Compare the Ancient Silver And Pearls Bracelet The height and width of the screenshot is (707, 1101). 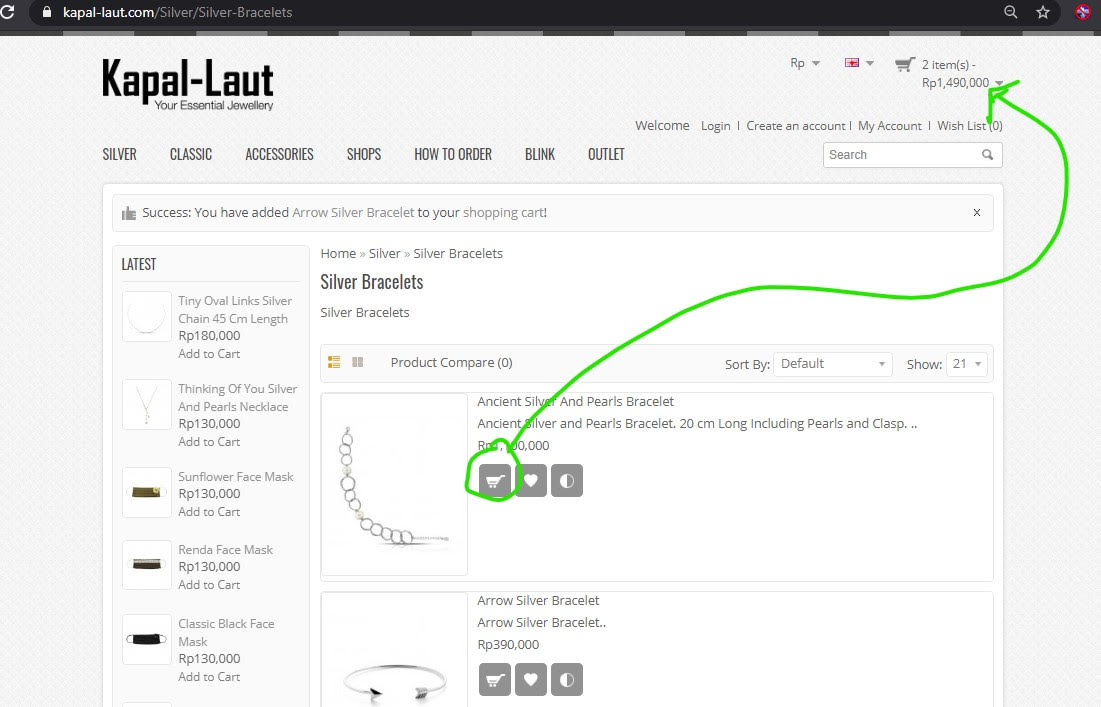click(567, 481)
